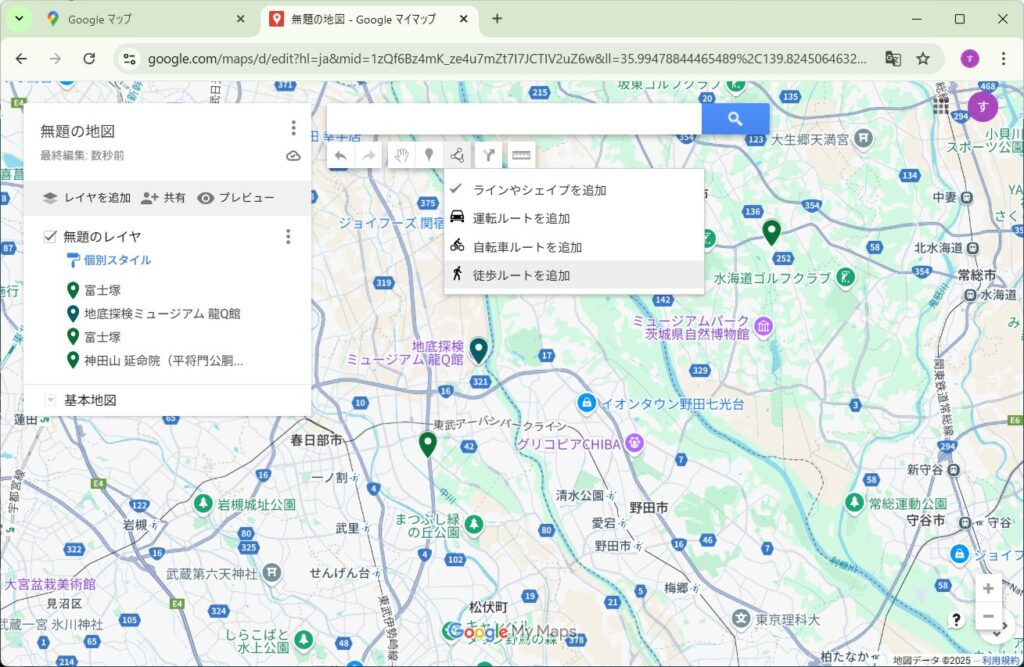1024x667 pixels.
Task: Click the 武蔵第六天神社 shrine icon
Action: click(272, 573)
